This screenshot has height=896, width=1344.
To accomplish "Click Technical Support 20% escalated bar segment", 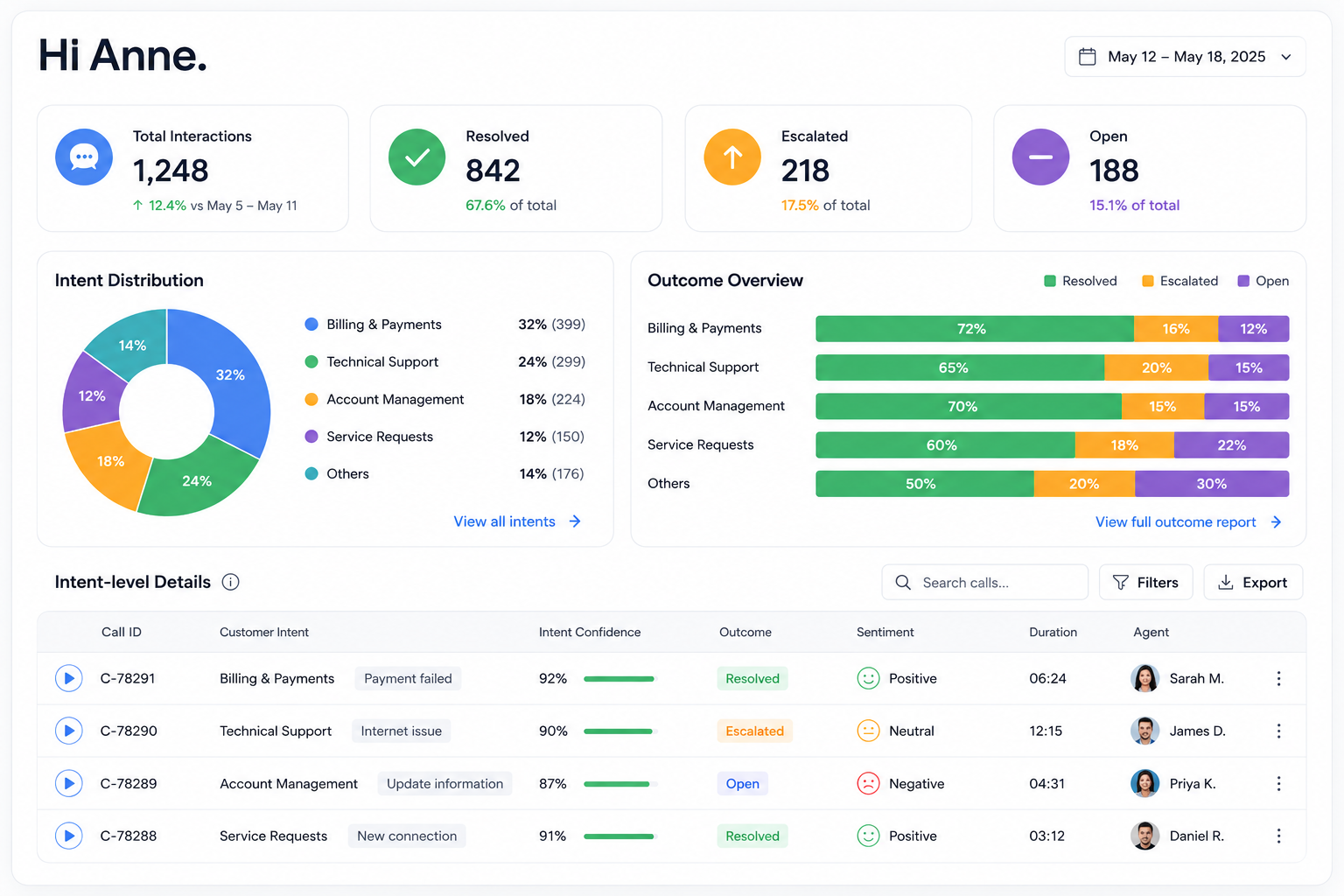I will tap(1156, 367).
